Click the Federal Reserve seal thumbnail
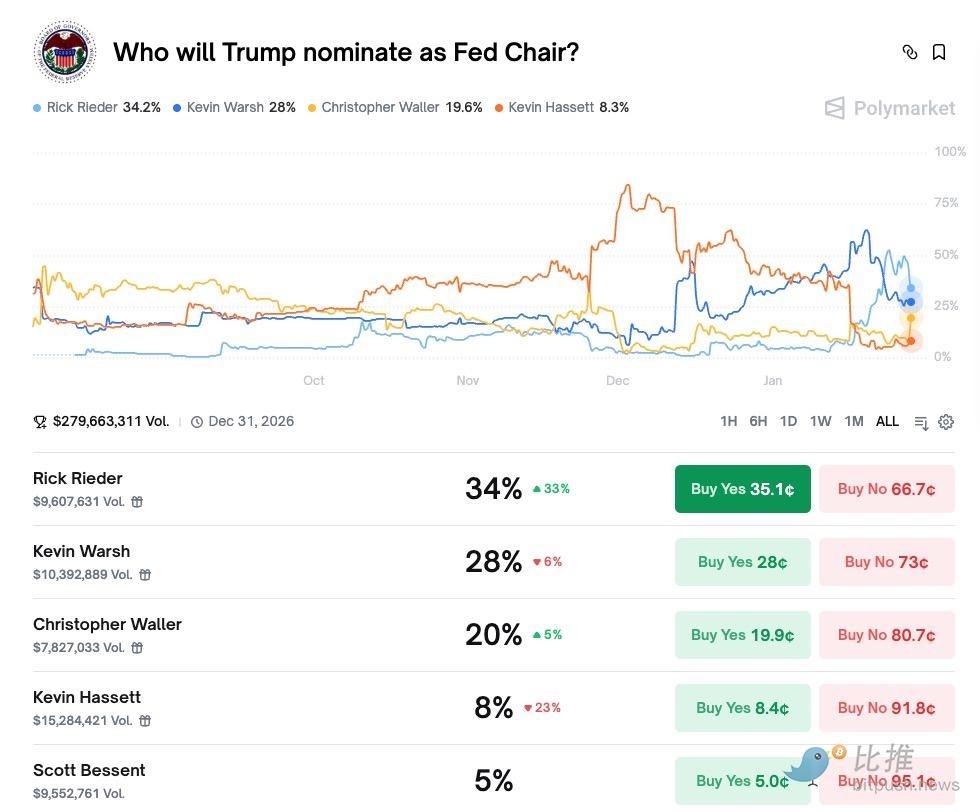This screenshot has width=980, height=812. [64, 52]
